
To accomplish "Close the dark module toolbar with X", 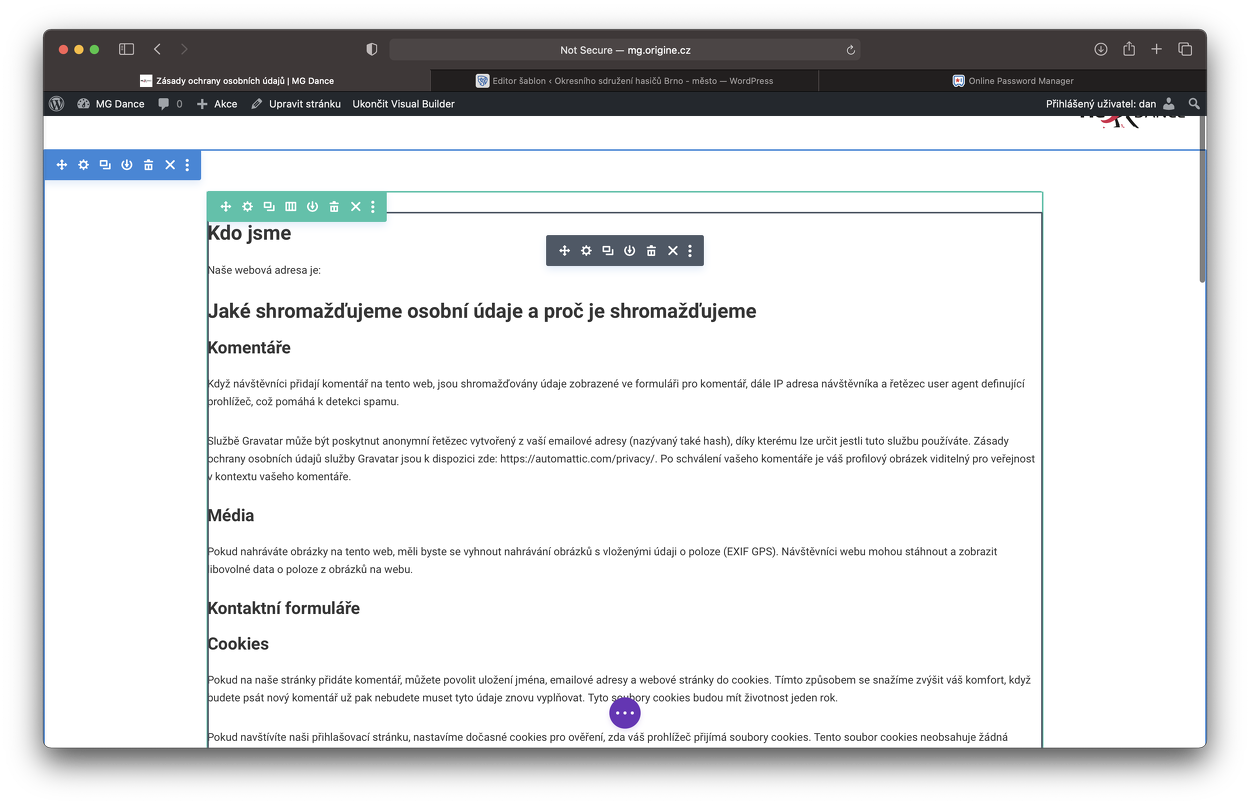I will [673, 251].
